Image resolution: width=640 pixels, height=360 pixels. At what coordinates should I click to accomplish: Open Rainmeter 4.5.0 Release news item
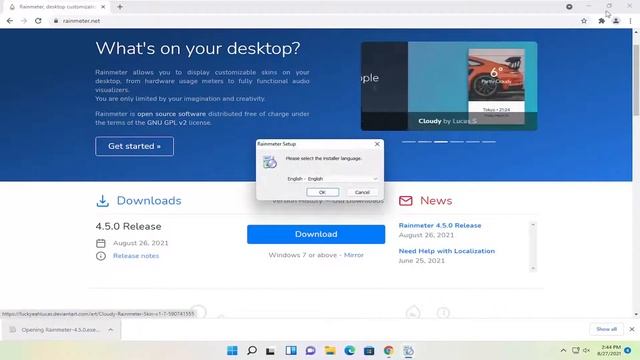point(440,225)
